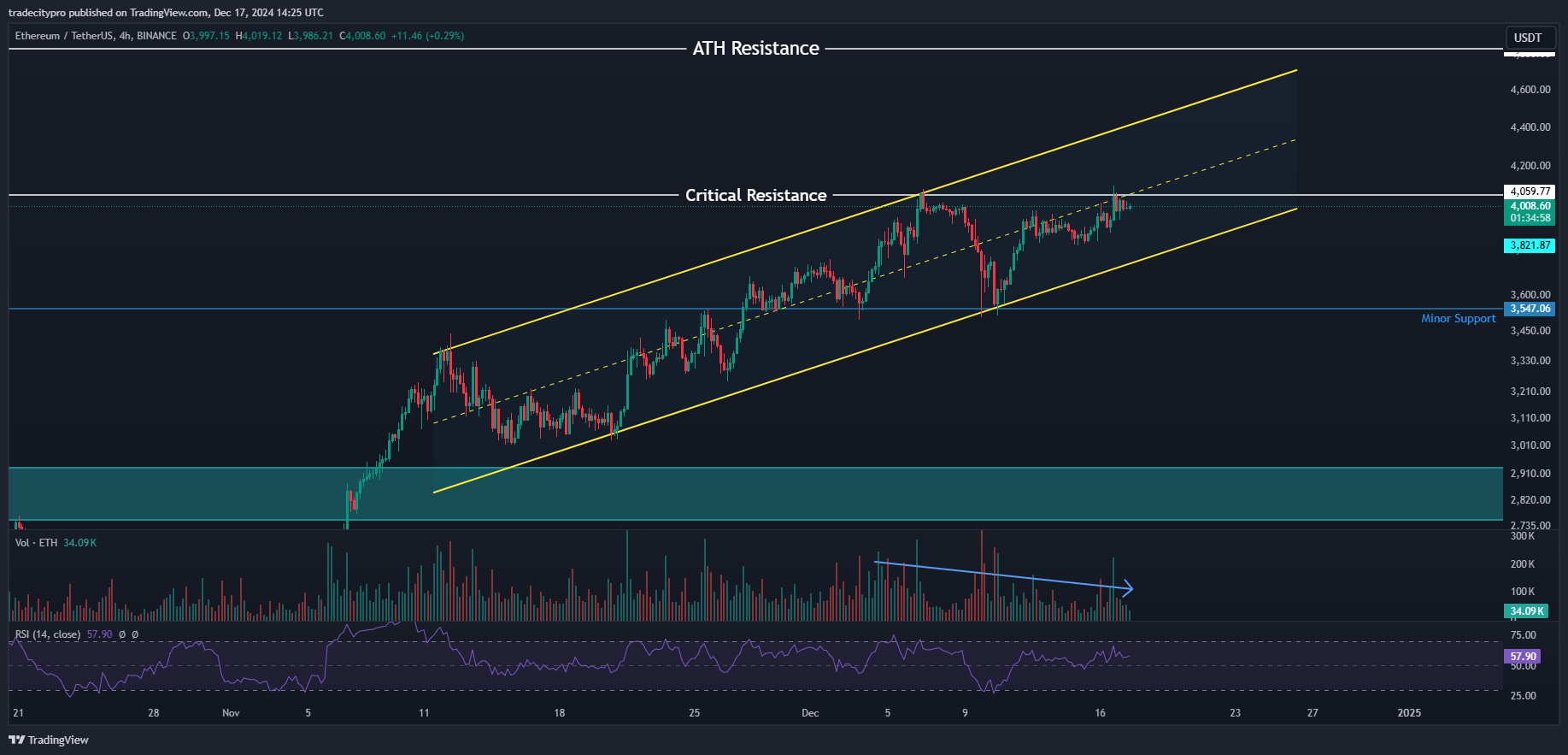This screenshot has height=755, width=1568.
Task: Click the 01:34:58 candle countdown tag
Action: (1530, 218)
